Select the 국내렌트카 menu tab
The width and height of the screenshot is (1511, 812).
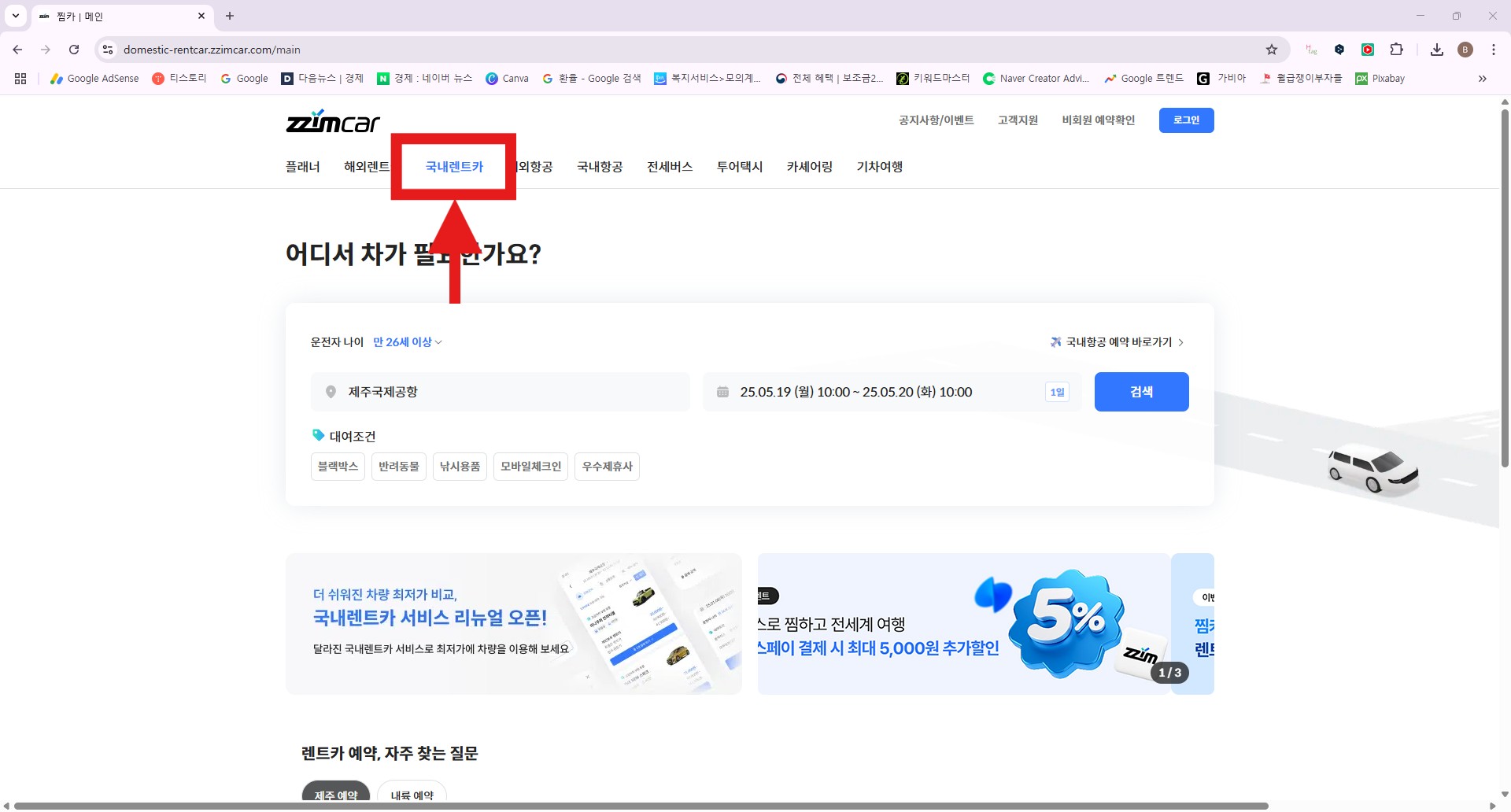point(453,166)
